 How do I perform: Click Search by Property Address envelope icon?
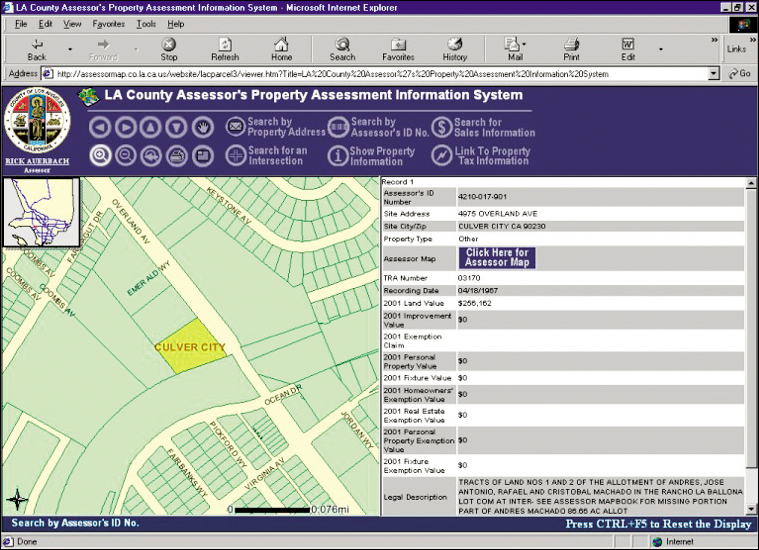coord(236,127)
